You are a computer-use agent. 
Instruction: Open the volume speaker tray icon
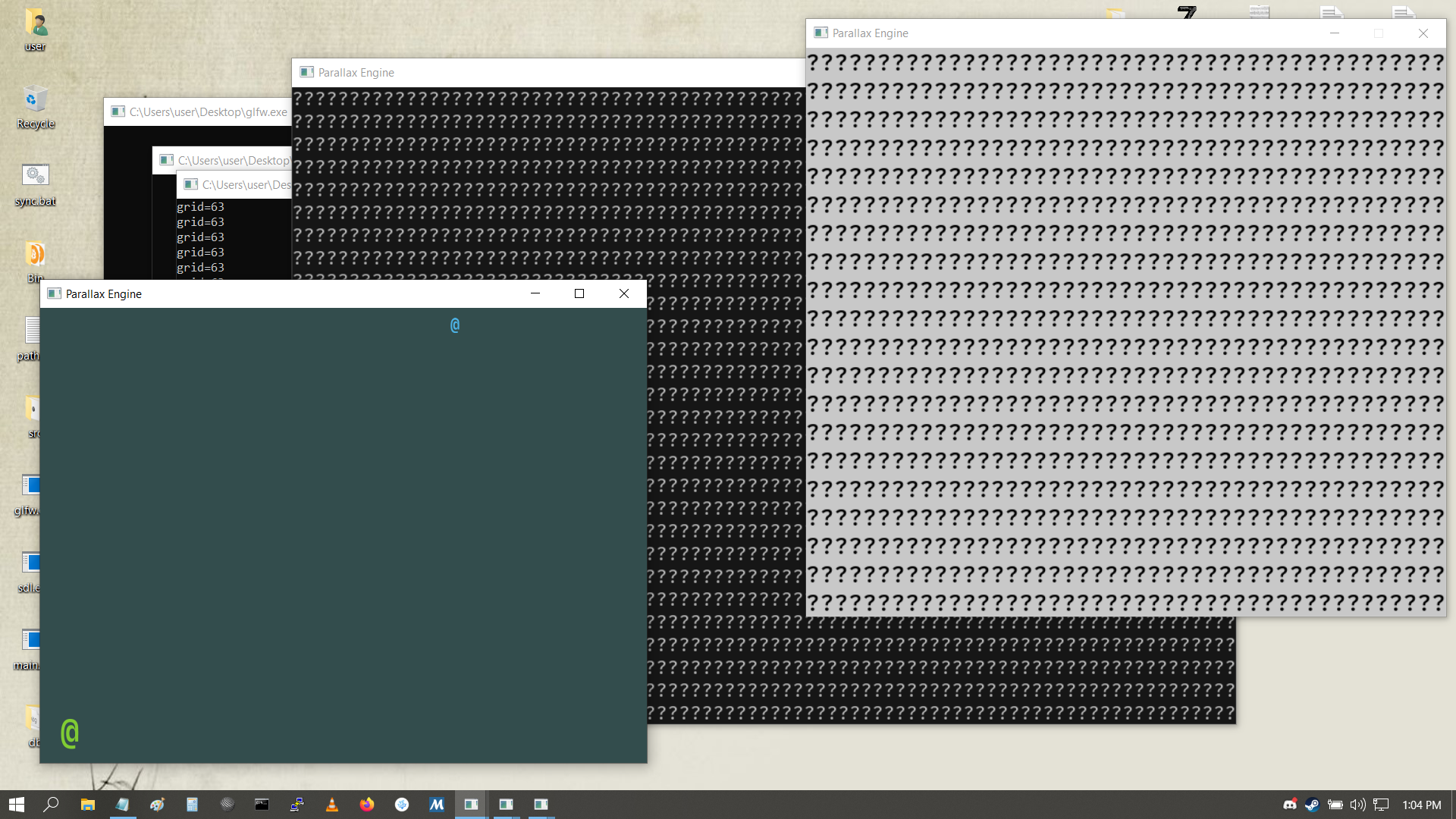pos(1357,805)
